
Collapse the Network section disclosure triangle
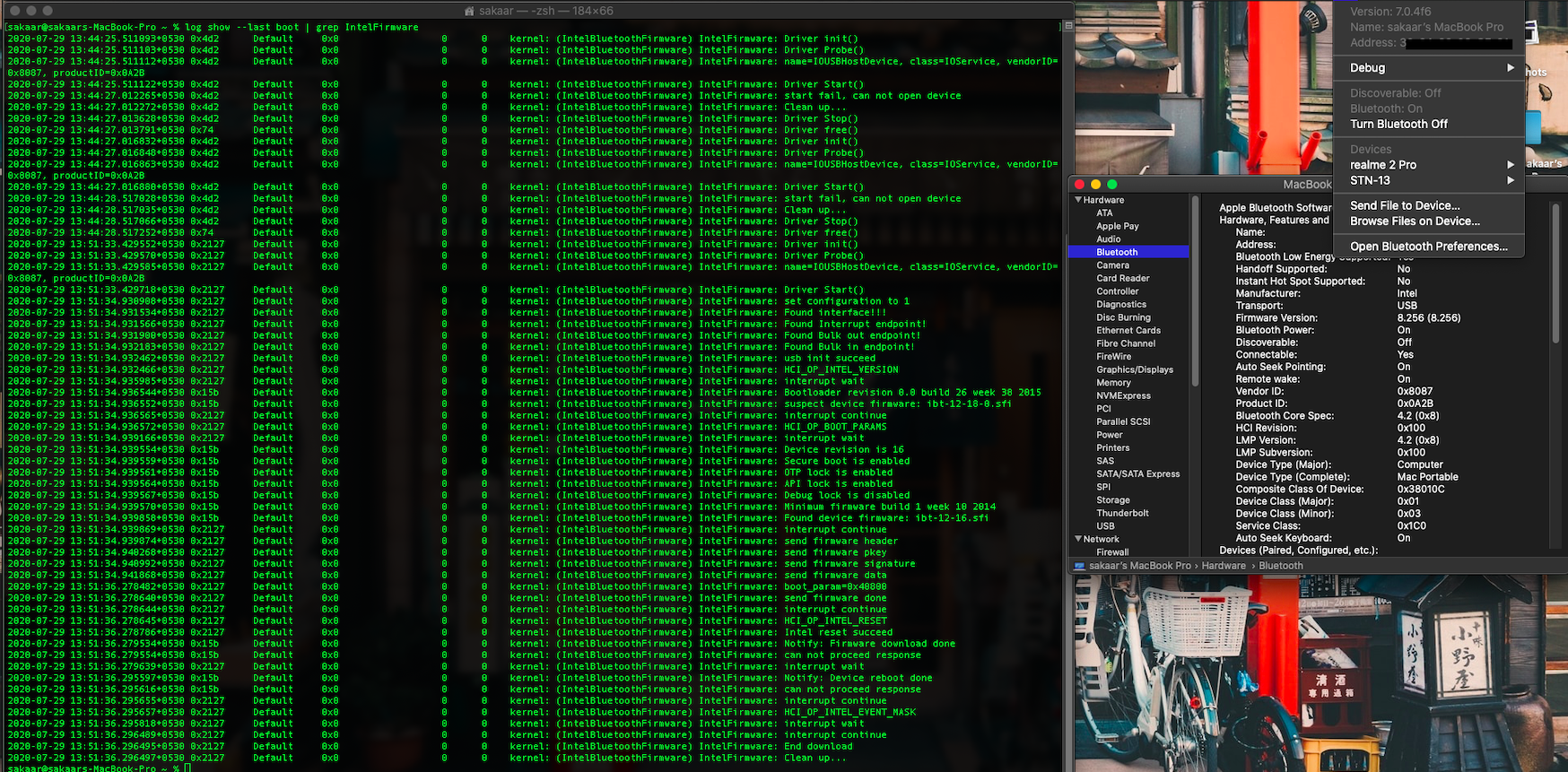point(1078,539)
